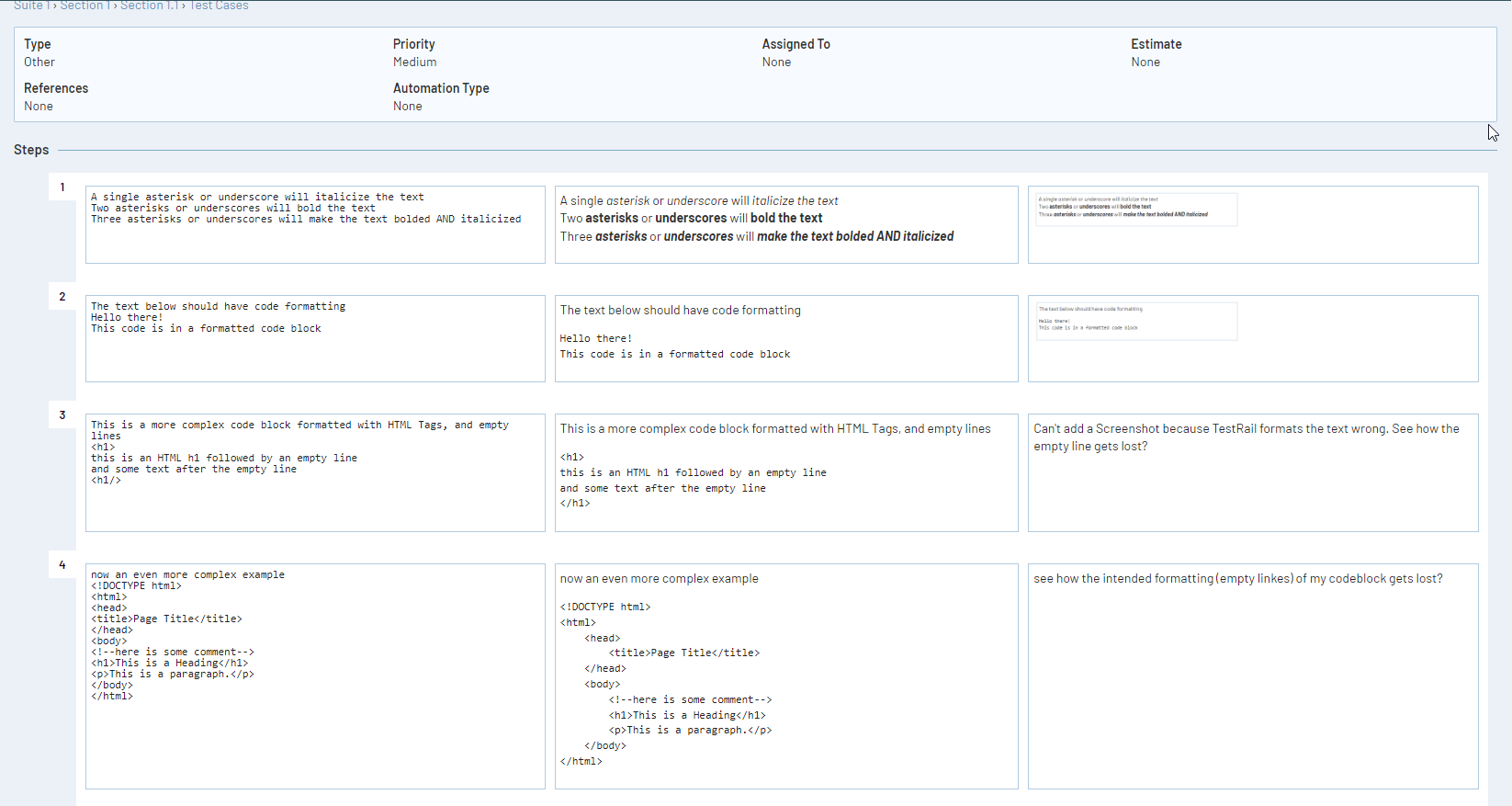Click step 1's monospace raw text box

click(315, 225)
